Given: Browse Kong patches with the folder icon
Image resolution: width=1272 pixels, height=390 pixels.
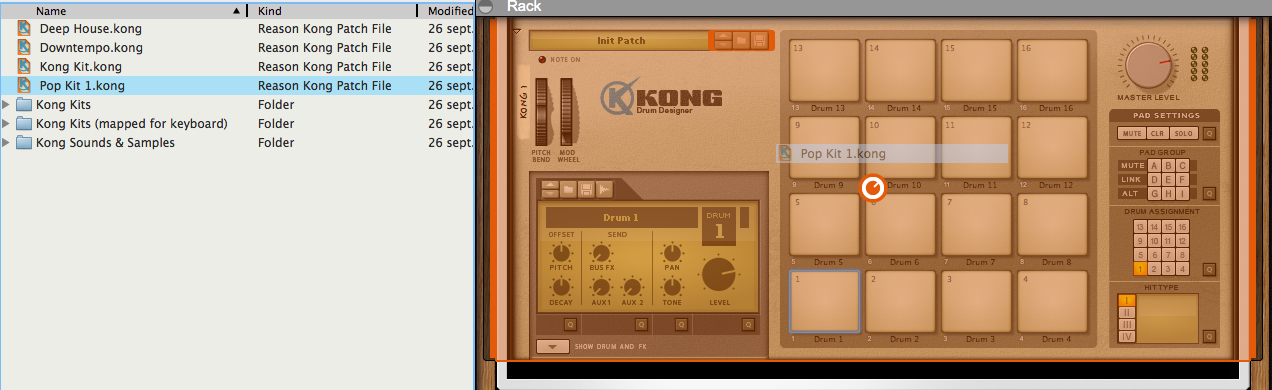Looking at the screenshot, I should coord(741,41).
